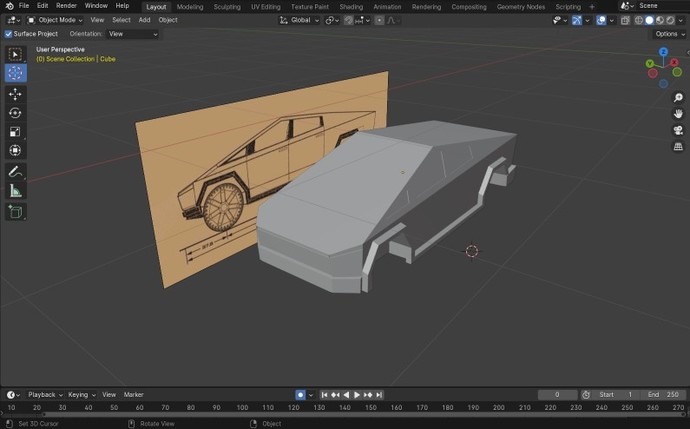Select the Move tool
690x429 pixels.
[x=15, y=94]
